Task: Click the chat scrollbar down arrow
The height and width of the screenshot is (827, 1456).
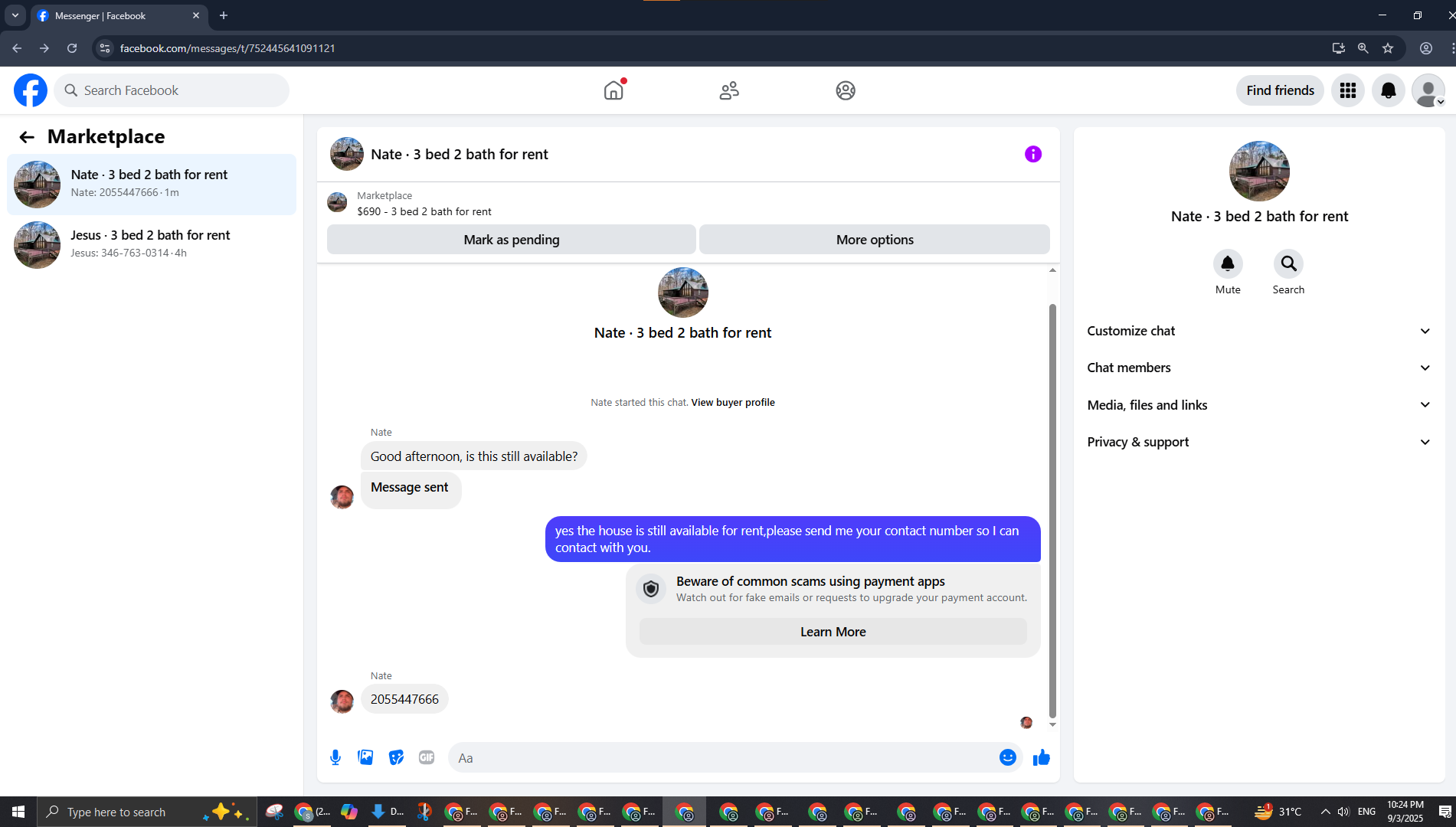Action: click(1052, 724)
